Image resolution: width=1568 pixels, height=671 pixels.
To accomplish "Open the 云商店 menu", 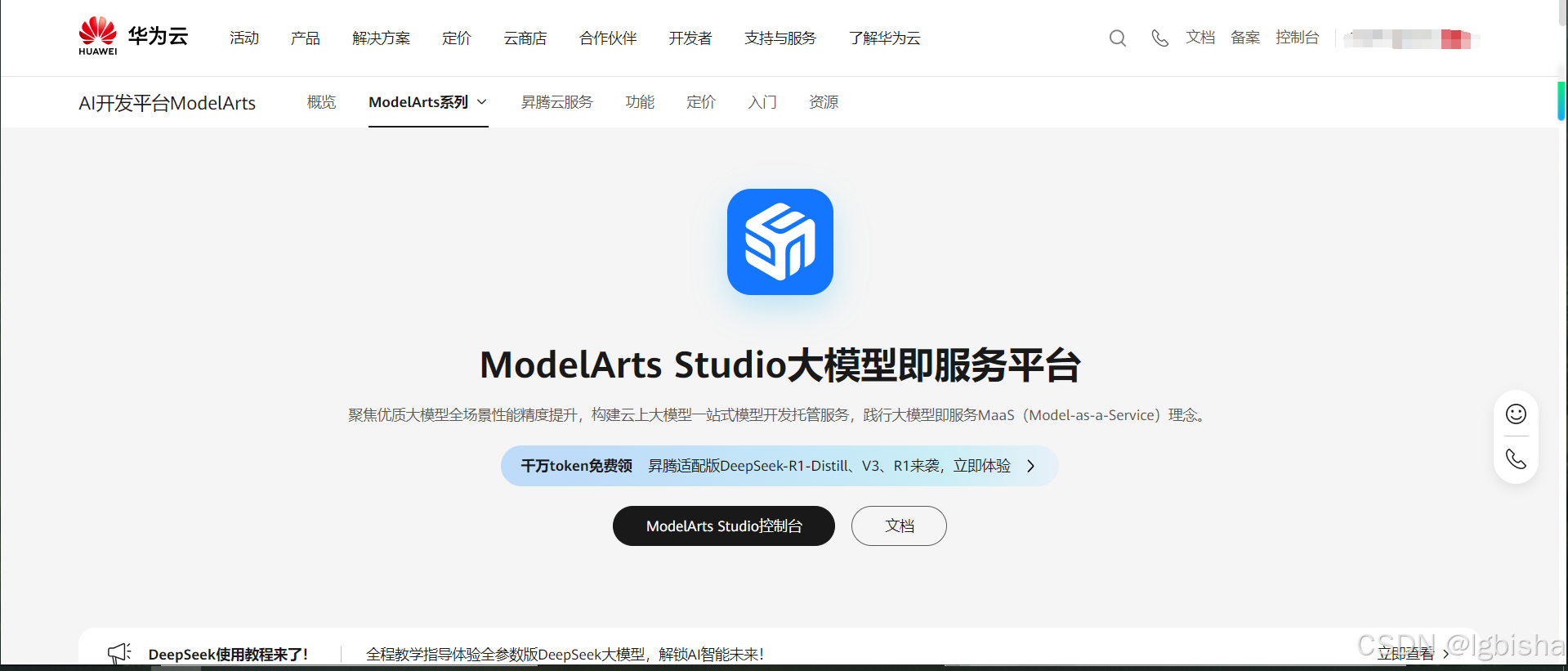I will click(x=525, y=38).
